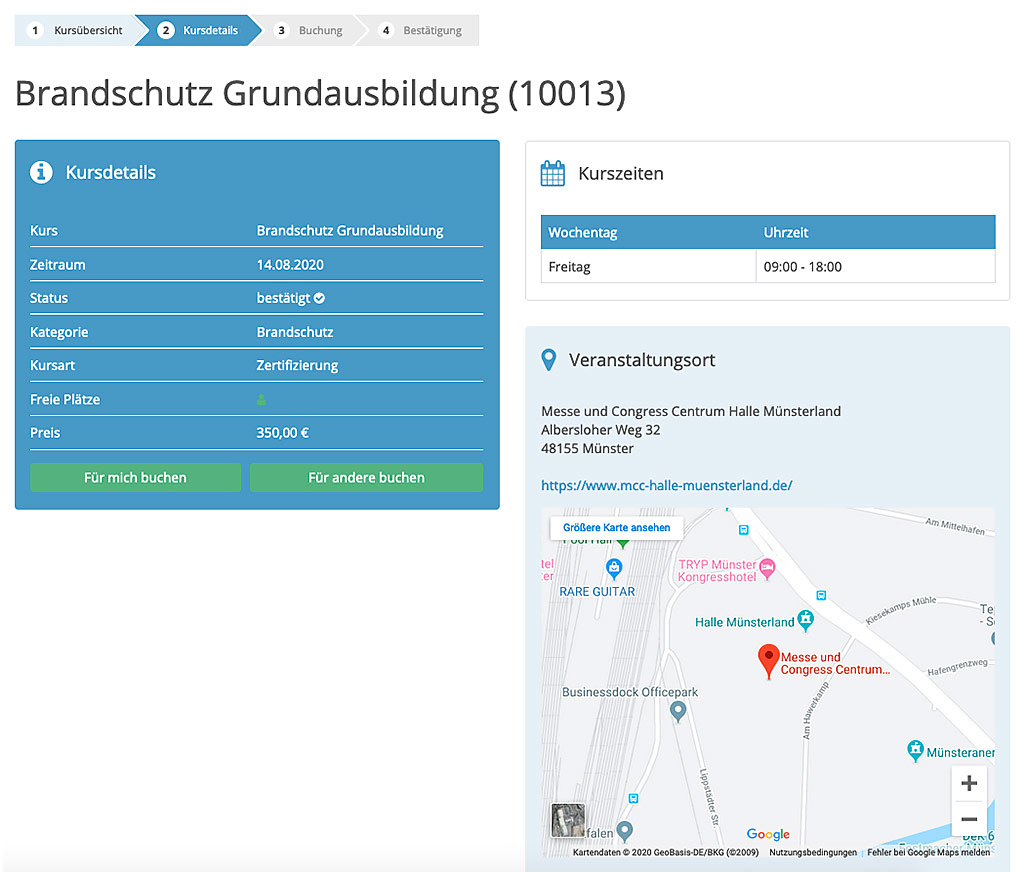
Task: Click the 09:00 - 18:00 time cell
Action: point(876,266)
